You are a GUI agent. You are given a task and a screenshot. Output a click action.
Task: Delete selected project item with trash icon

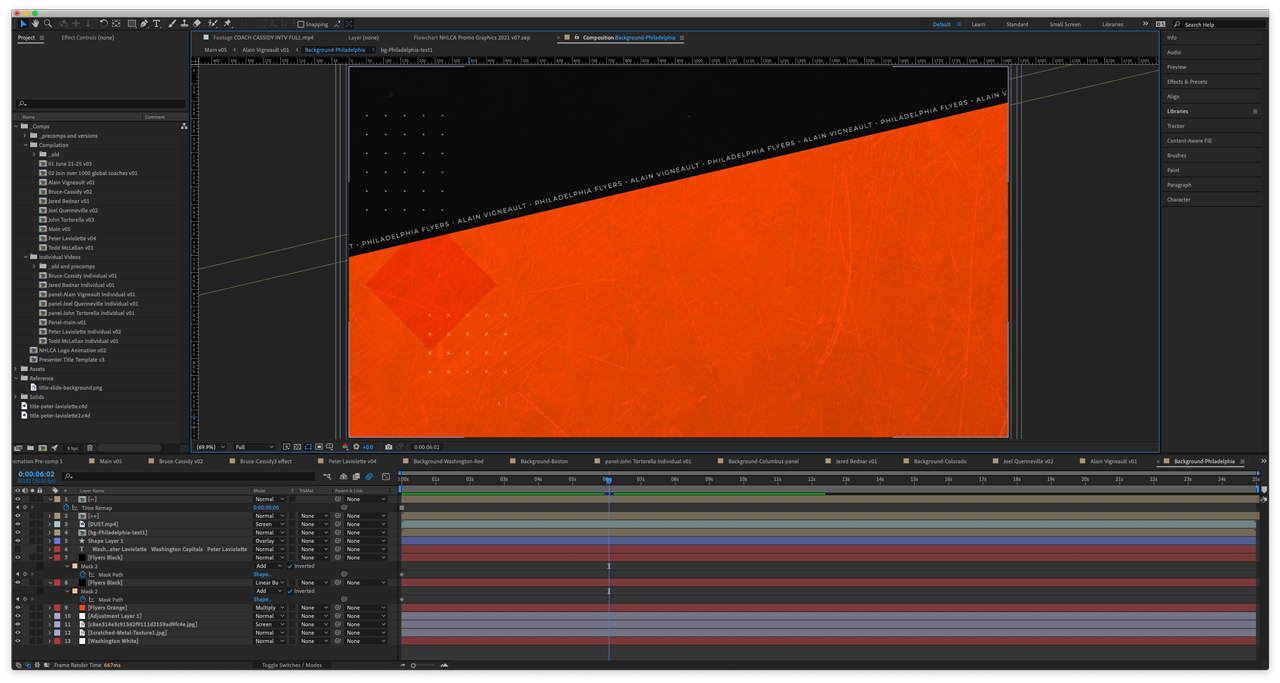coord(89,448)
